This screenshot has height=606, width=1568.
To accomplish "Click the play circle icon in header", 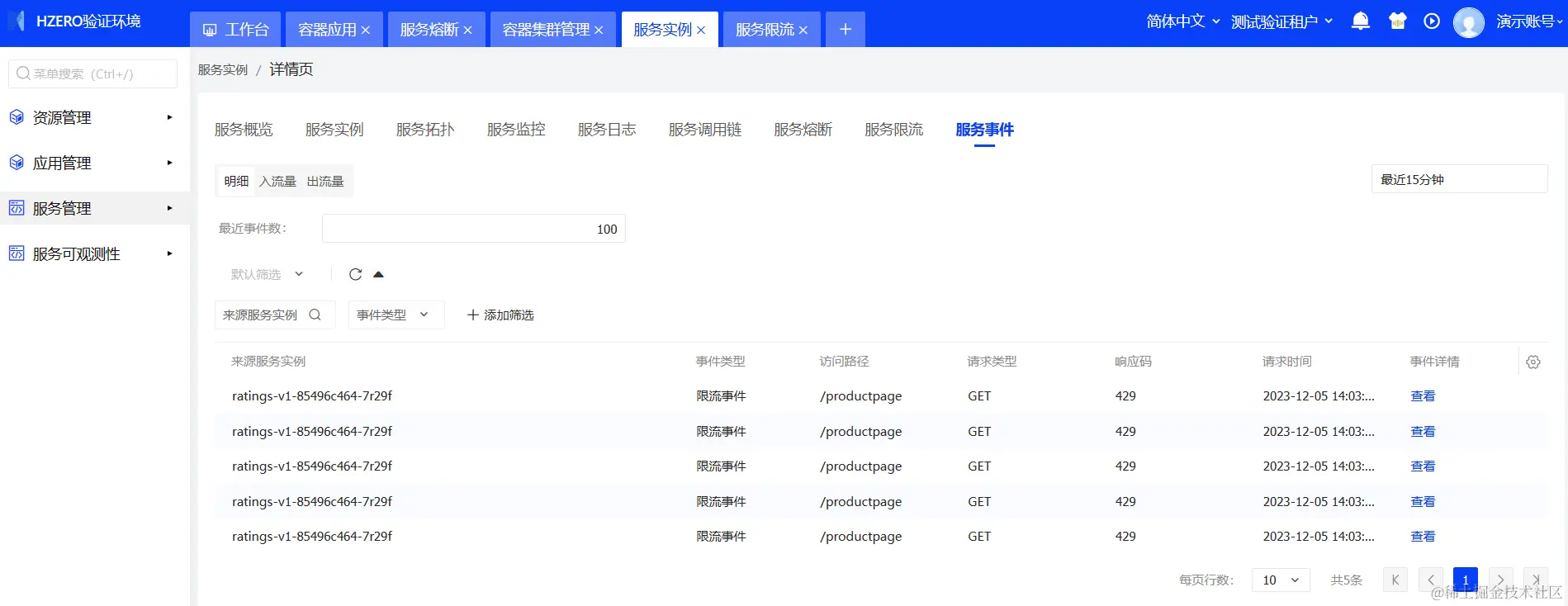I will [1432, 21].
